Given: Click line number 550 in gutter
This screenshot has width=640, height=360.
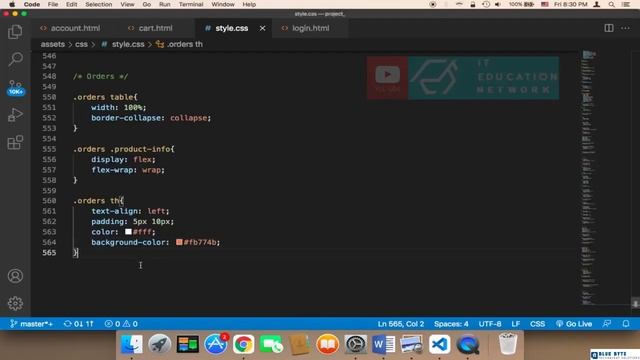Looking at the screenshot, I should click(x=49, y=97).
